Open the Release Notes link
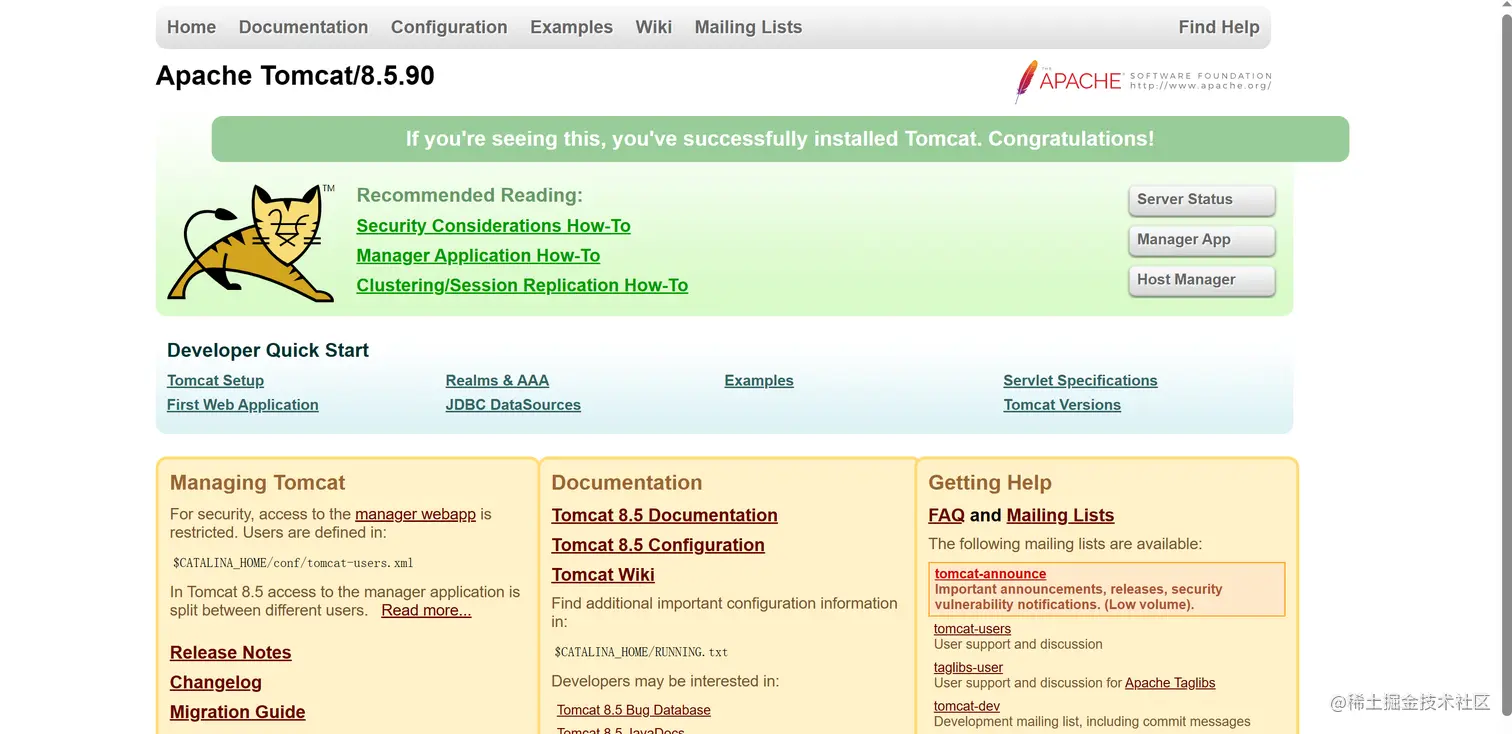Screen dimensions: 1512x734 [230, 653]
